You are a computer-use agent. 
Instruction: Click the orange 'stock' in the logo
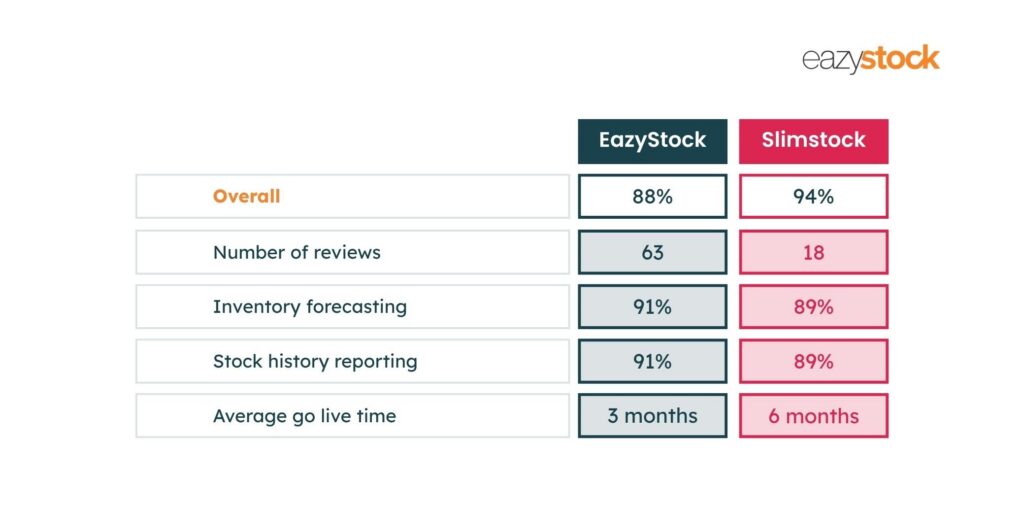click(x=900, y=58)
